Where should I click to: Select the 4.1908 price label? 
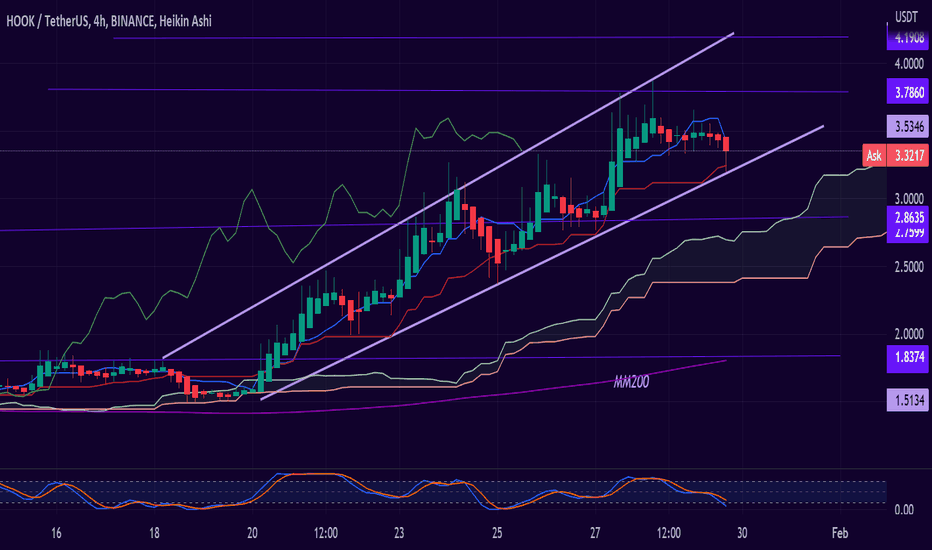(908, 38)
